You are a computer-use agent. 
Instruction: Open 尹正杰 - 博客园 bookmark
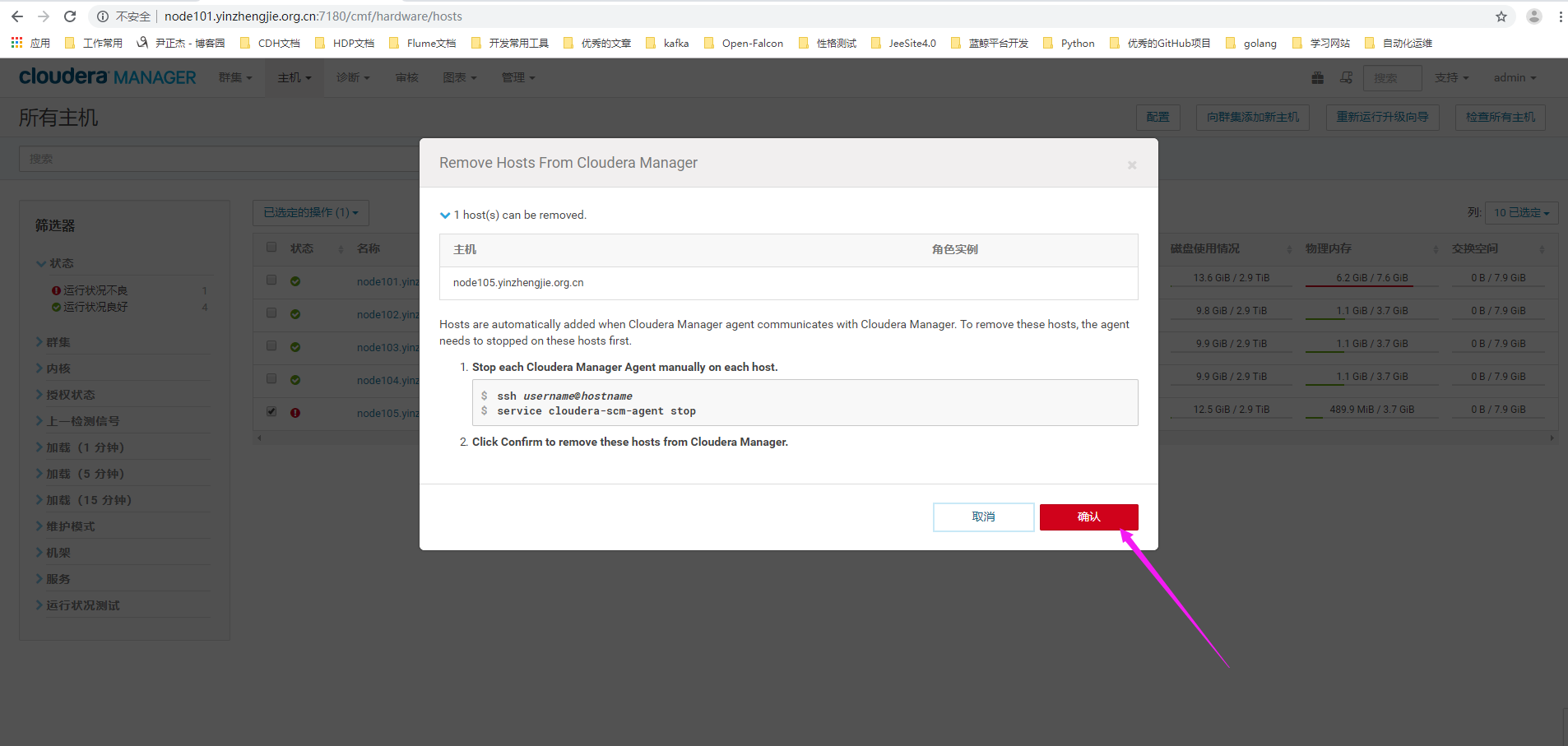click(x=181, y=43)
